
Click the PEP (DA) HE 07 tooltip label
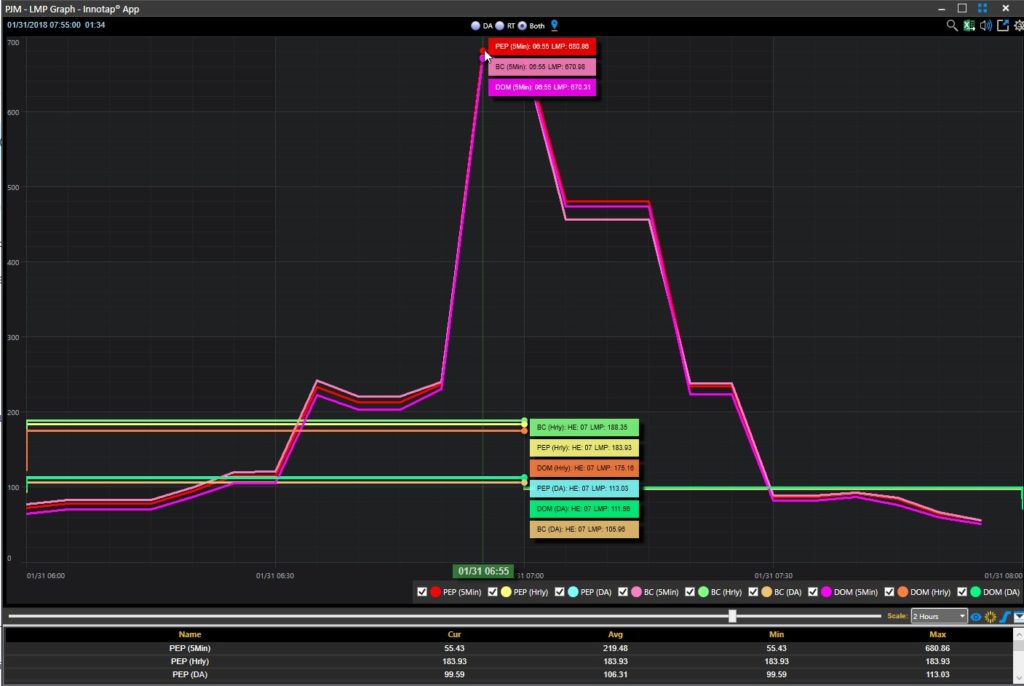[x=584, y=488]
